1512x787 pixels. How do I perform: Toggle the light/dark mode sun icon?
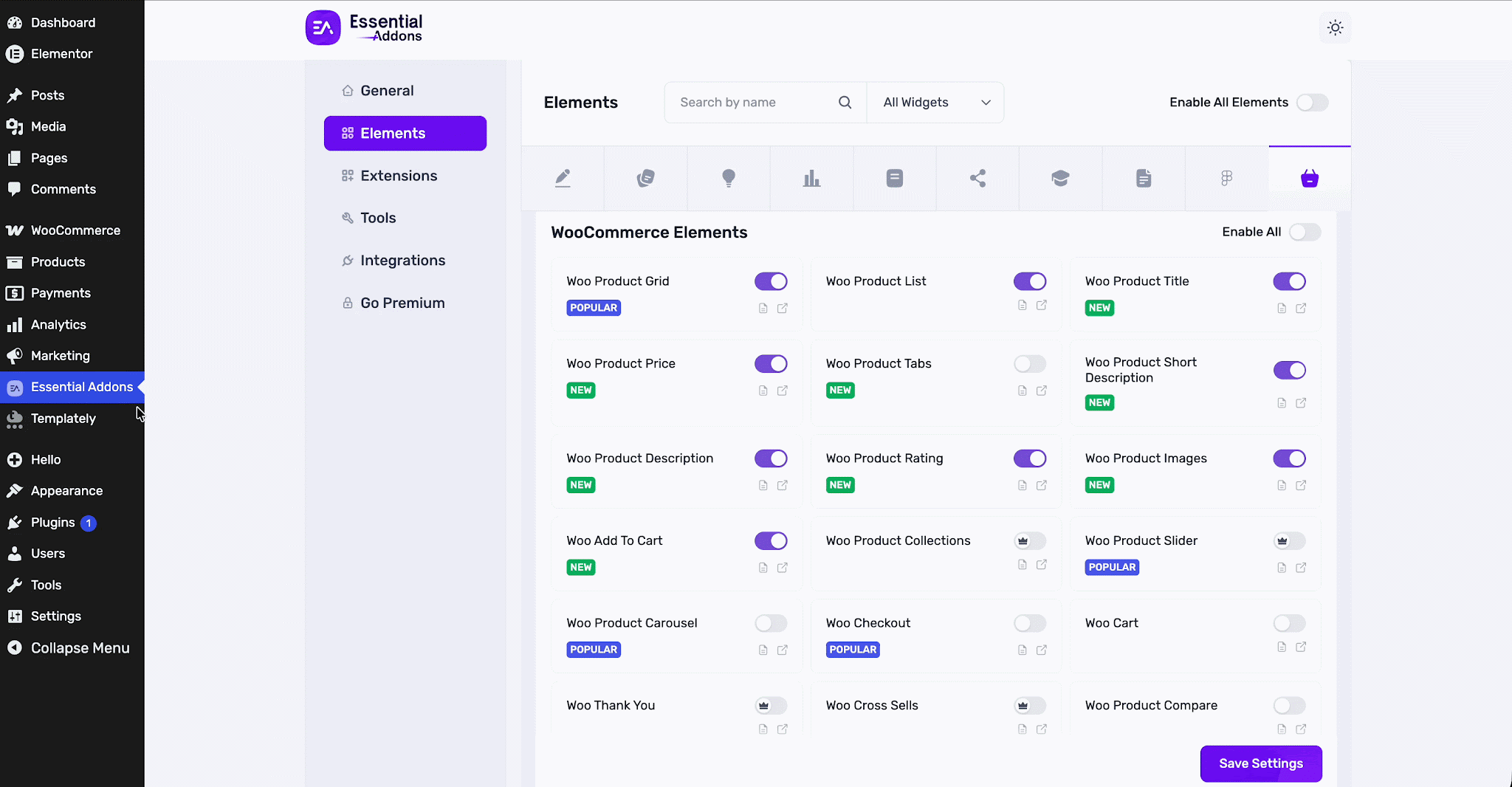click(x=1335, y=28)
